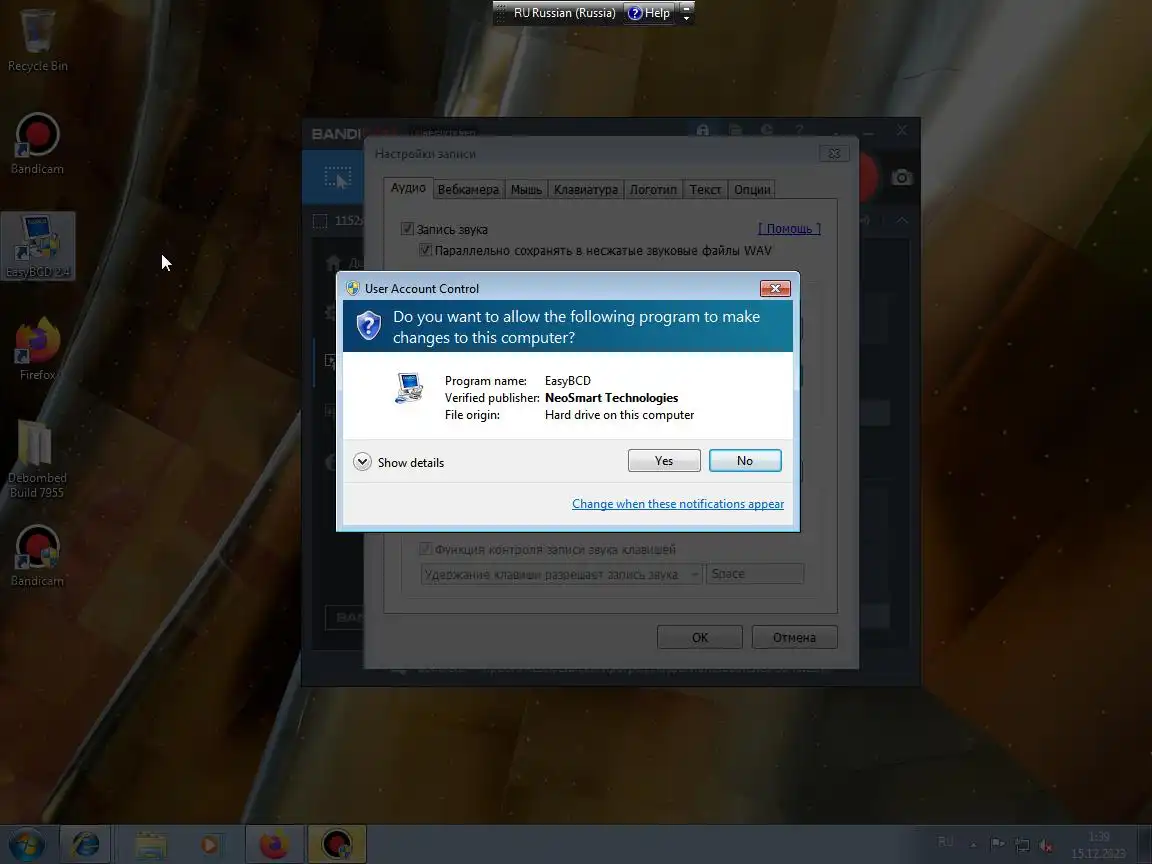This screenshot has height=864, width=1152.
Task: Switch to the Логотип tab
Action: click(x=653, y=190)
